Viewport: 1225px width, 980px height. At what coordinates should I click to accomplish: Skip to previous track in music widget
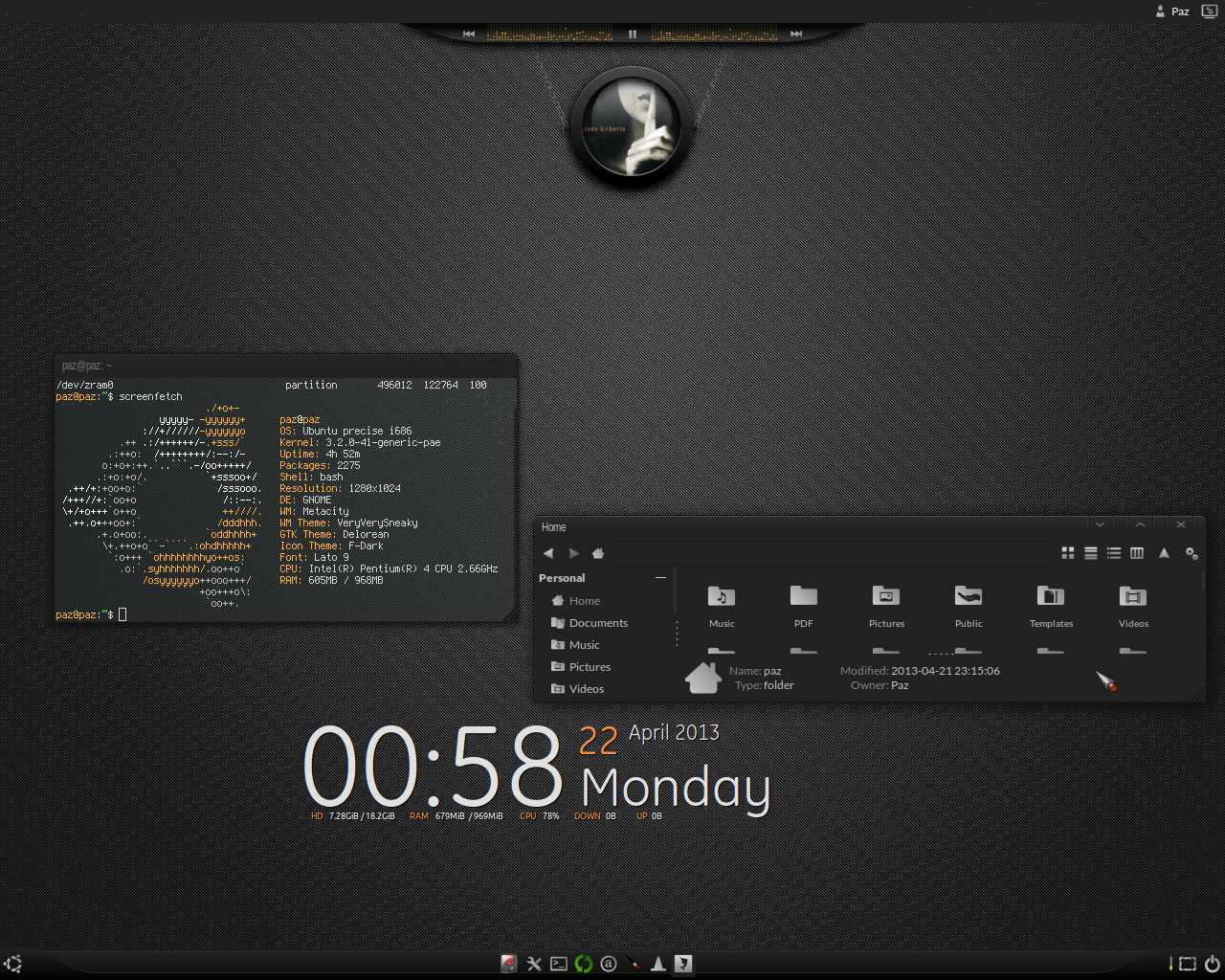[469, 33]
